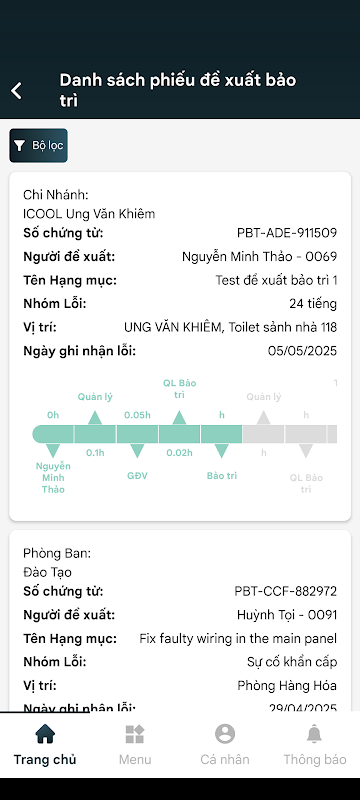Open ticket PBT-CCF-882972 card

[x=180, y=620]
